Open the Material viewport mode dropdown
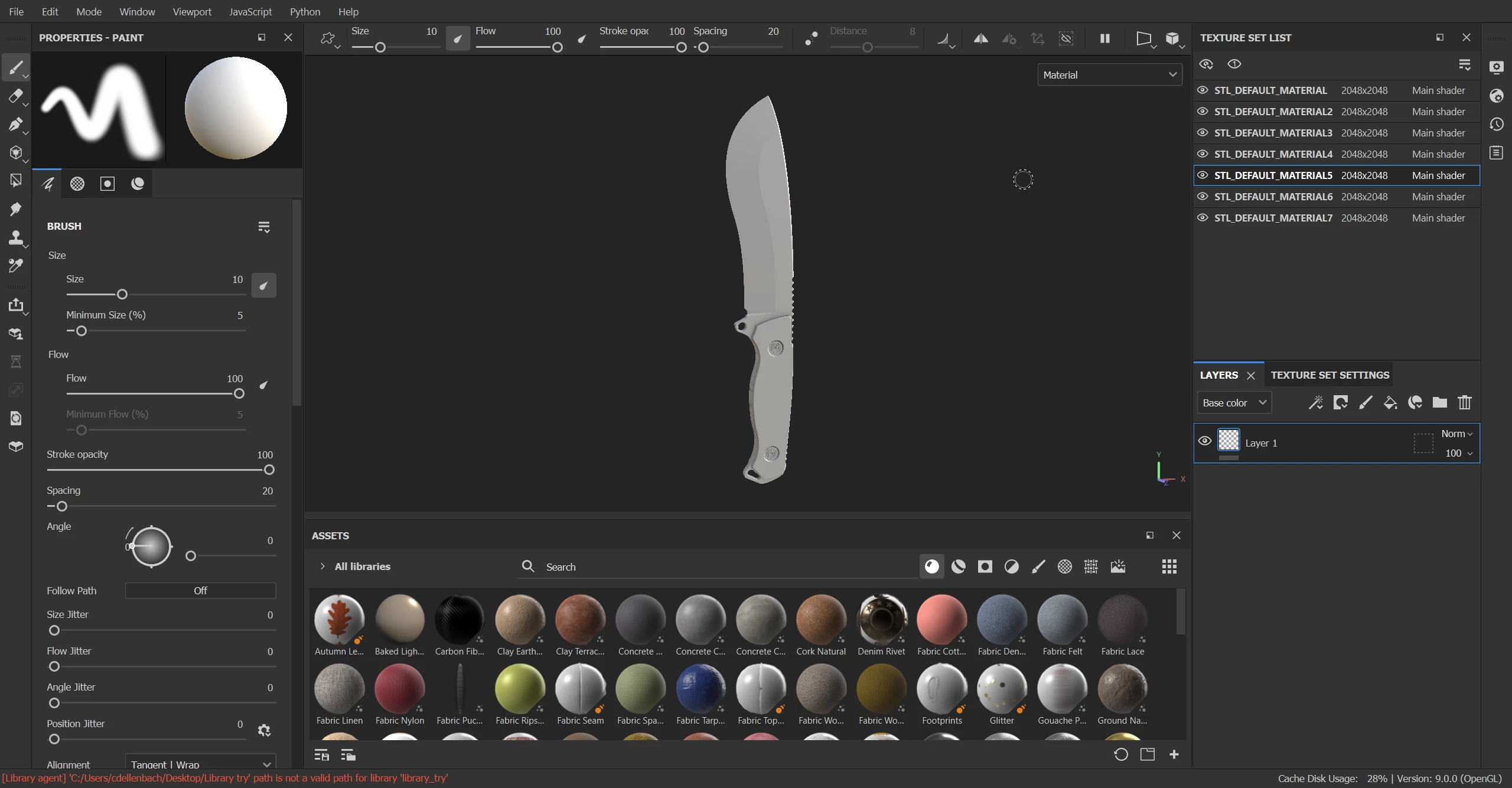 pos(1109,75)
